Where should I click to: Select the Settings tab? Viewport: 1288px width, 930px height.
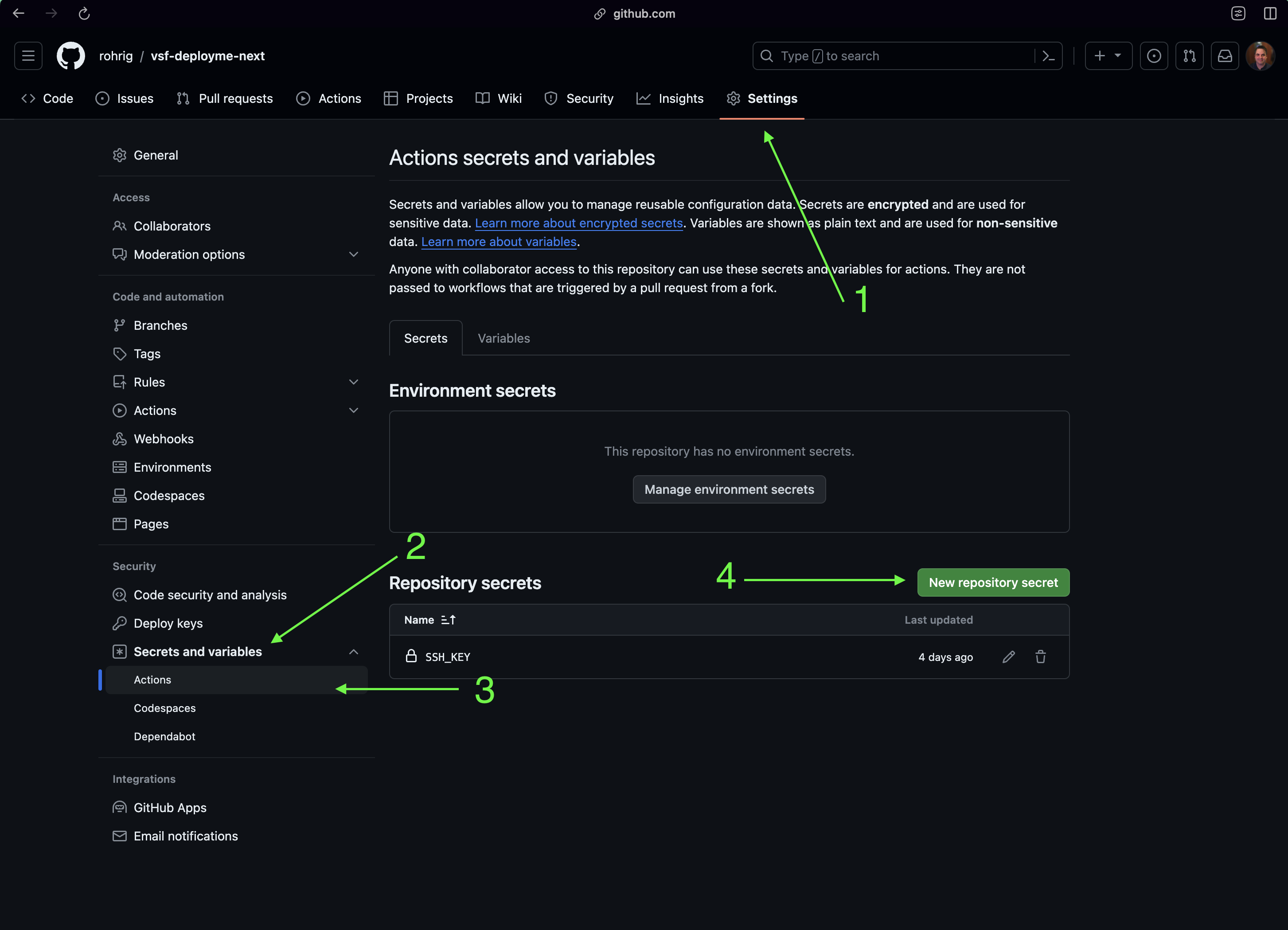click(762, 98)
